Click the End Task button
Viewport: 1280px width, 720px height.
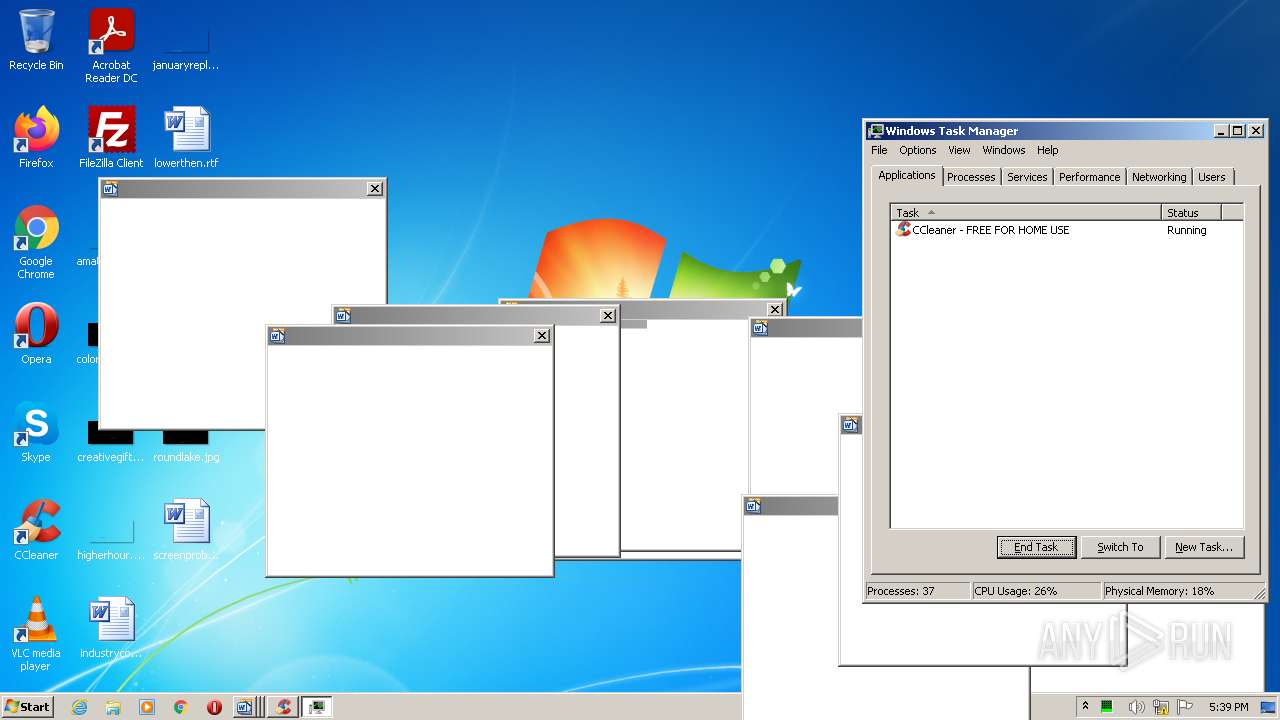(1036, 547)
